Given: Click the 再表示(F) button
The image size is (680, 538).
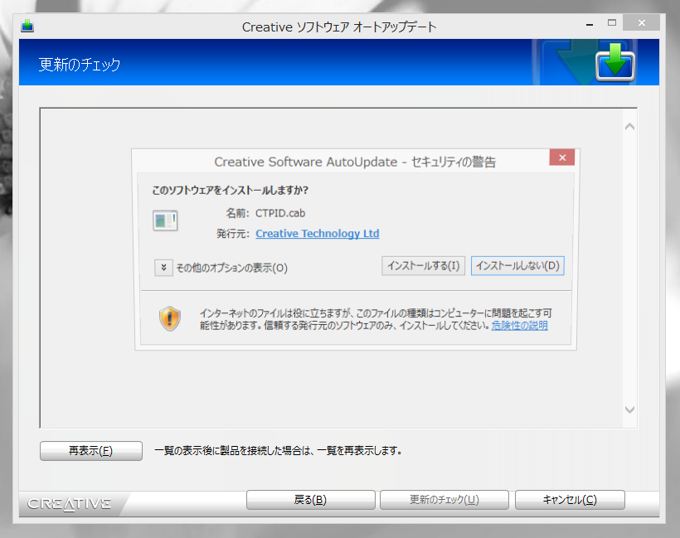Looking at the screenshot, I should point(91,451).
